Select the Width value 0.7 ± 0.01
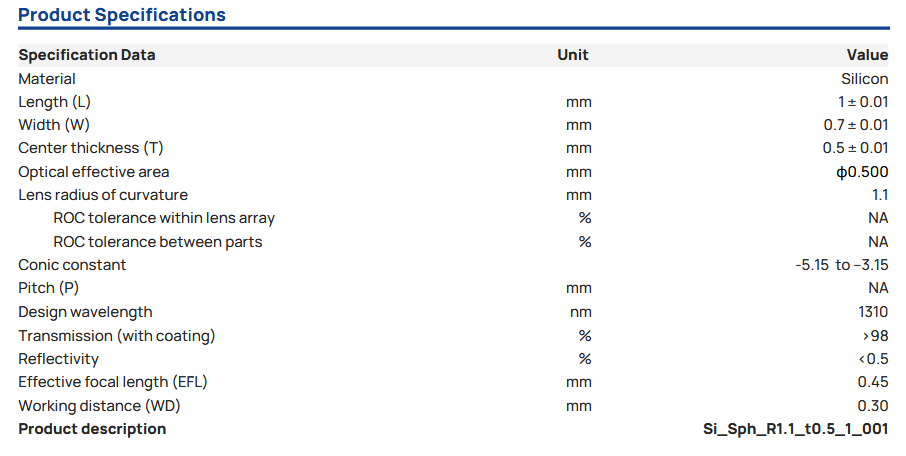Image resolution: width=906 pixels, height=456 pixels. pyautogui.click(x=855, y=125)
